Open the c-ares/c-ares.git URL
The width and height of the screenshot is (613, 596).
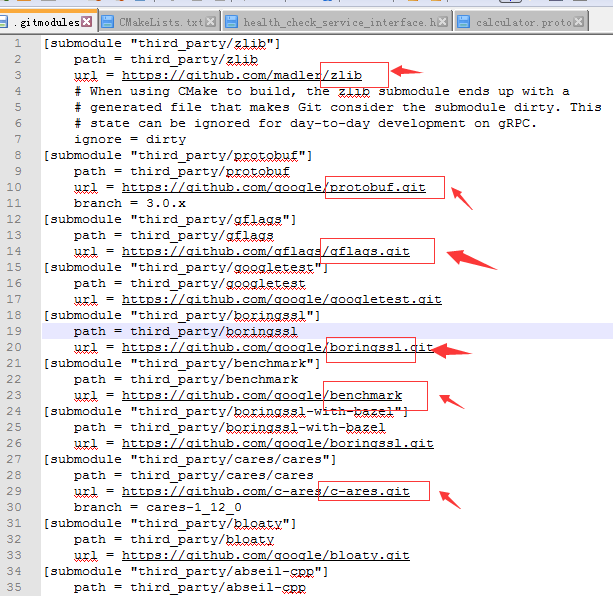point(266,492)
